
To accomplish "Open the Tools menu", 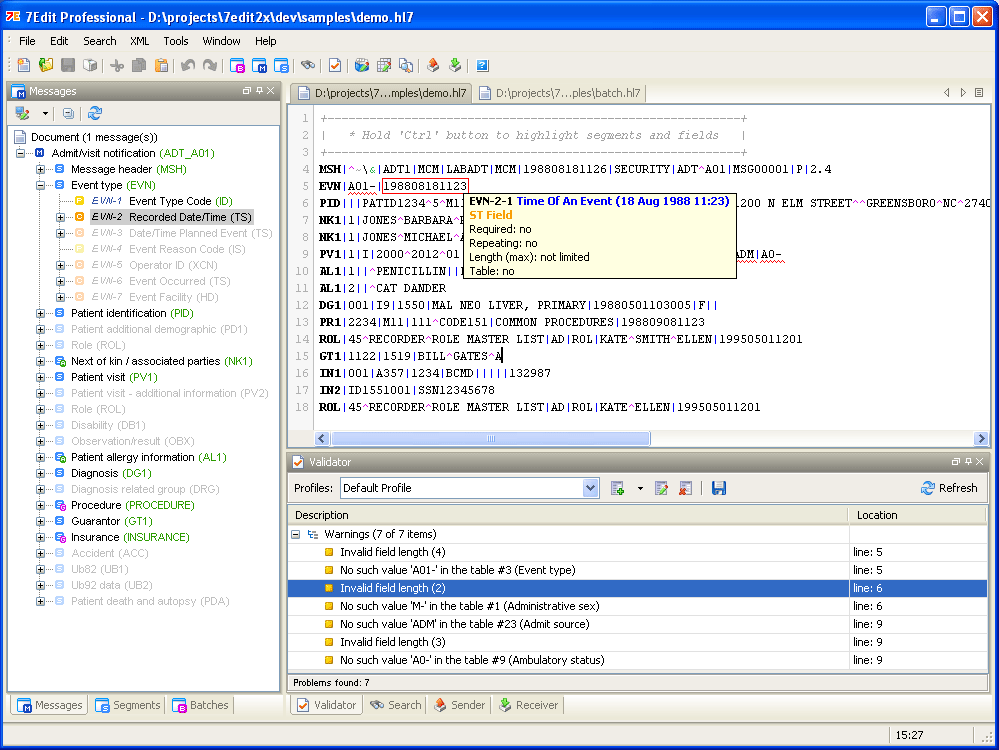I will tap(176, 41).
